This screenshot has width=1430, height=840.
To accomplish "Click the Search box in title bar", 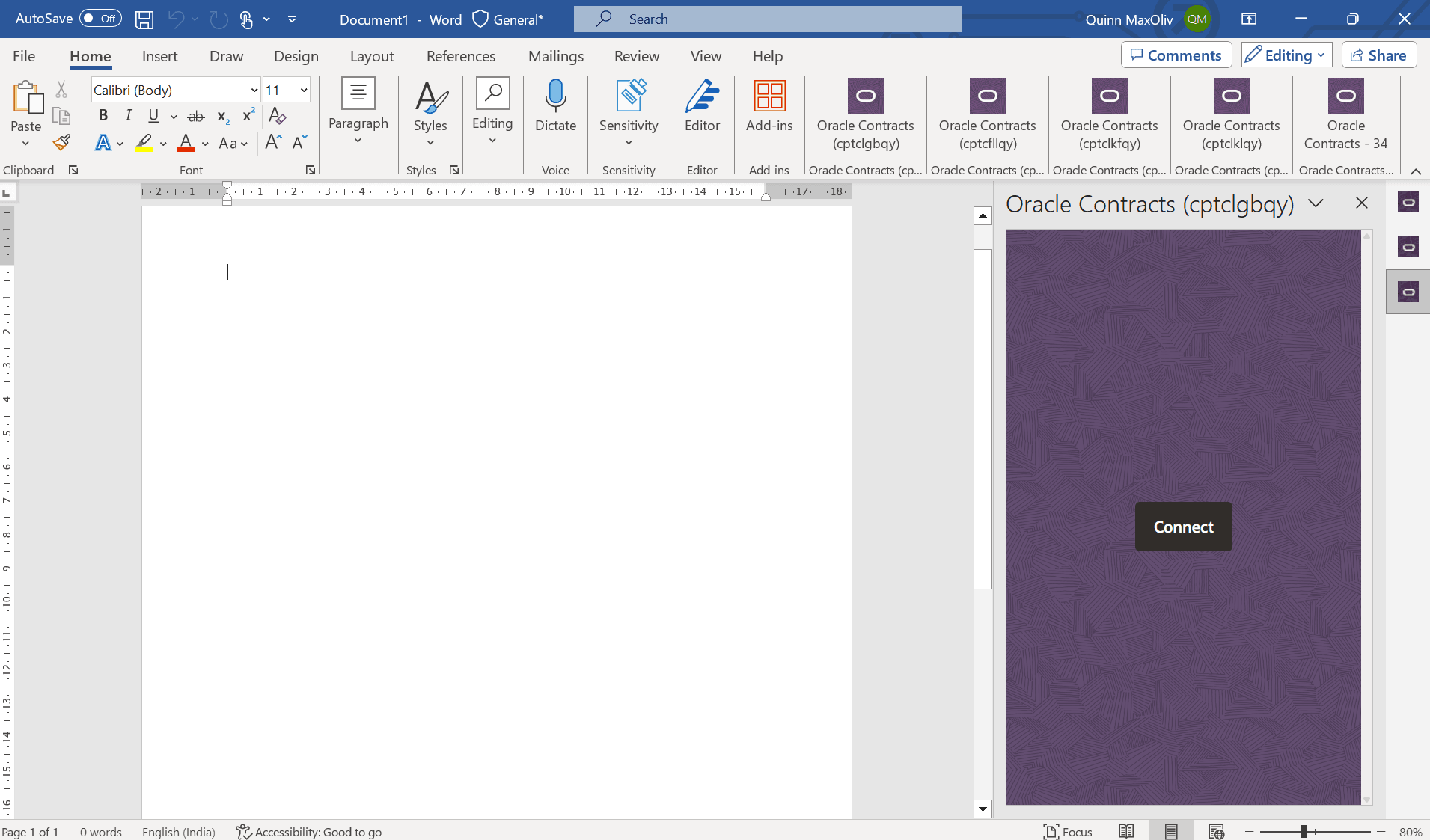I will click(x=768, y=19).
